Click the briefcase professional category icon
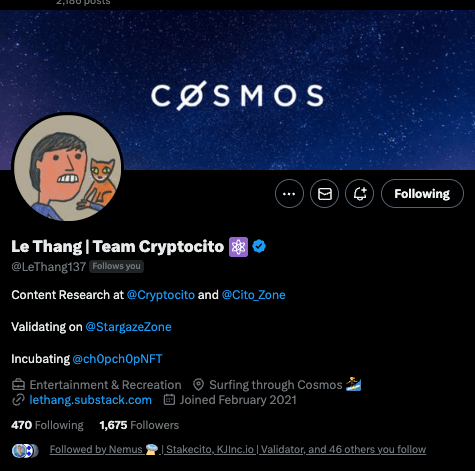Screen dimensions: 475x471 pyautogui.click(x=18, y=385)
